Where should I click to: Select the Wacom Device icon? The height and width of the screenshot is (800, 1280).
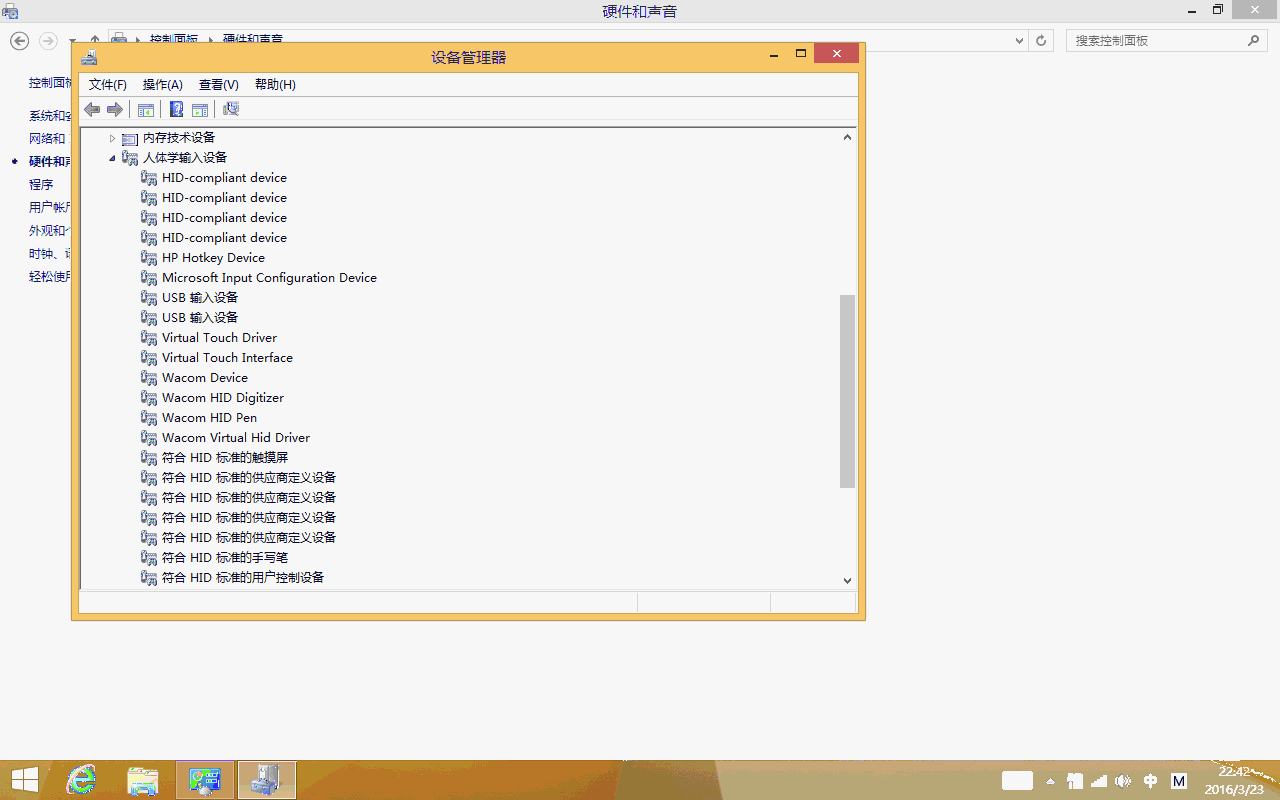[x=149, y=378]
